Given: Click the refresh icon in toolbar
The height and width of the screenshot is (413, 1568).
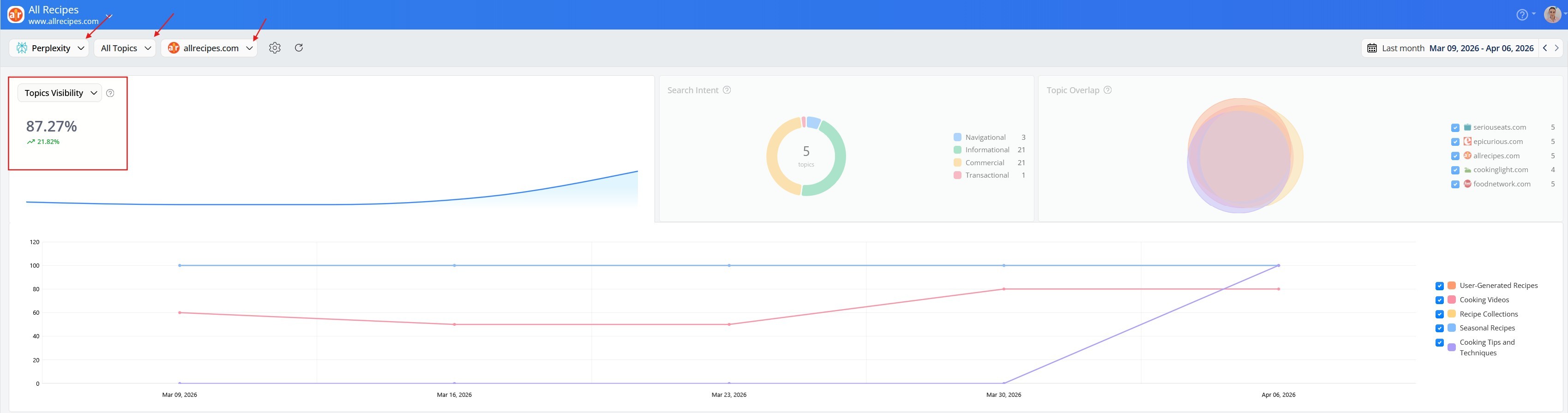Looking at the screenshot, I should pyautogui.click(x=299, y=48).
